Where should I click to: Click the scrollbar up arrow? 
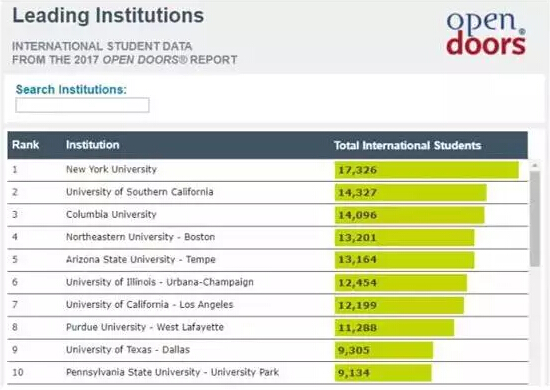pos(535,165)
